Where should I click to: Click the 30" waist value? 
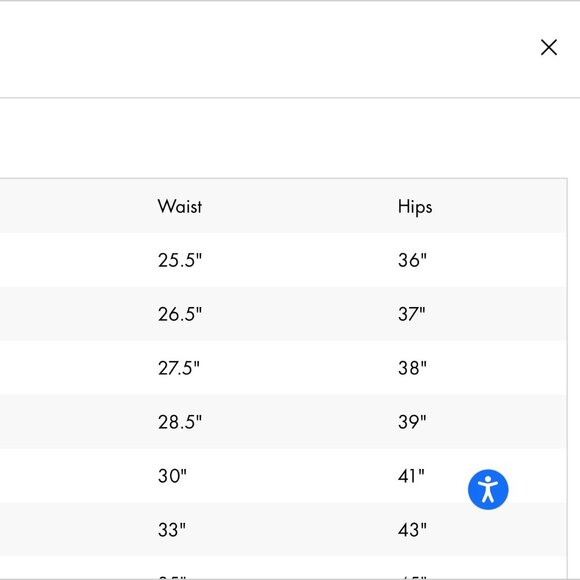[172, 476]
